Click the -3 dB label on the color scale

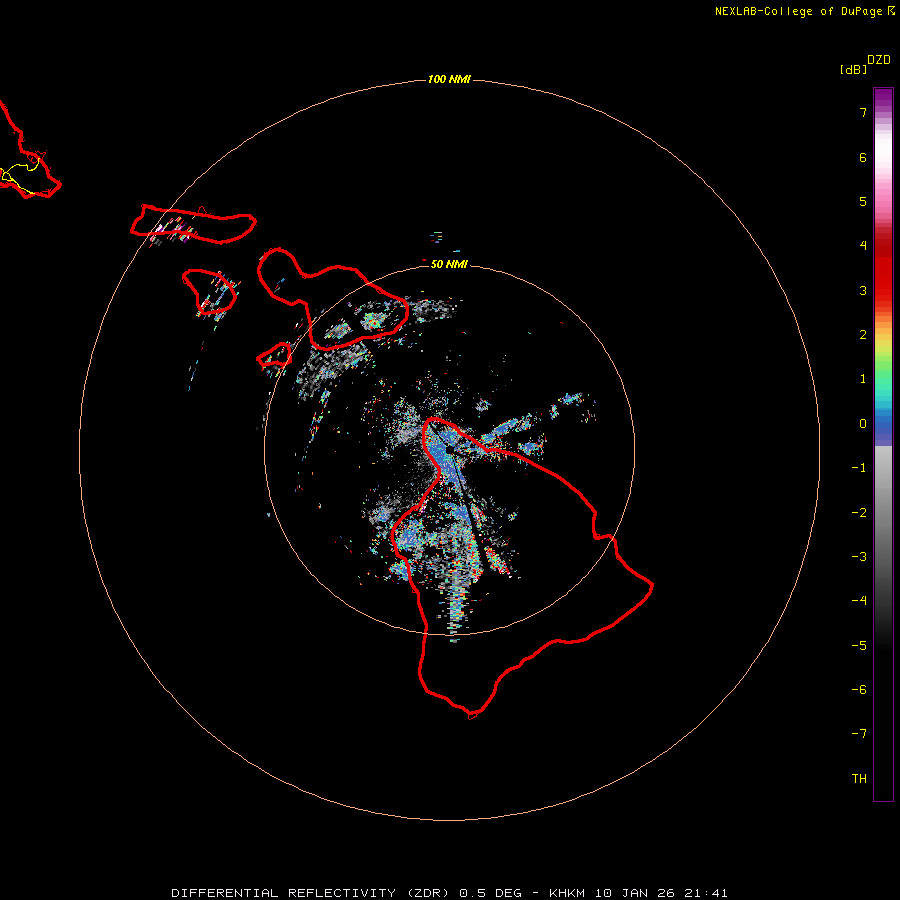pyautogui.click(x=859, y=557)
